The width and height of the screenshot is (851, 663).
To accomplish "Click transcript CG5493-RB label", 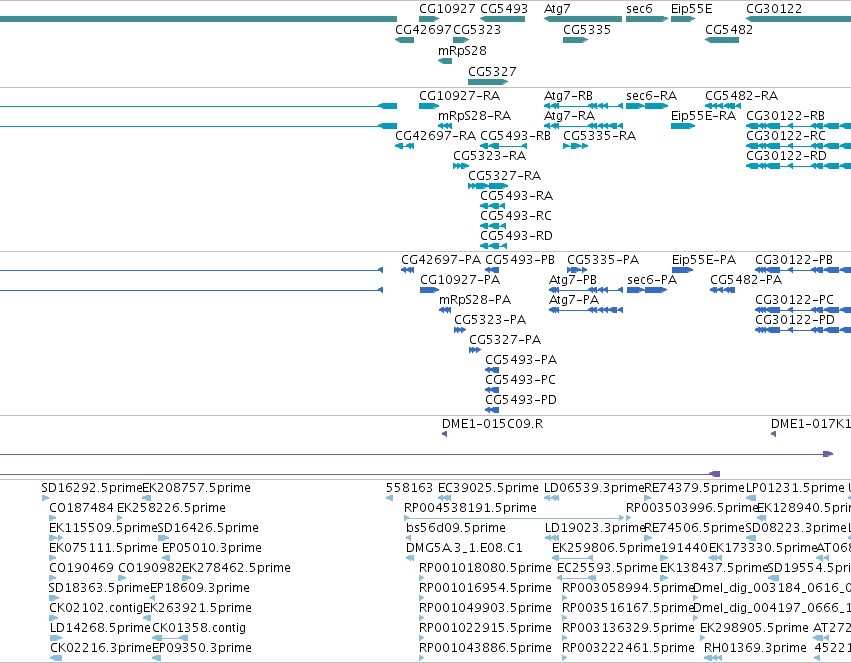I will (516, 136).
